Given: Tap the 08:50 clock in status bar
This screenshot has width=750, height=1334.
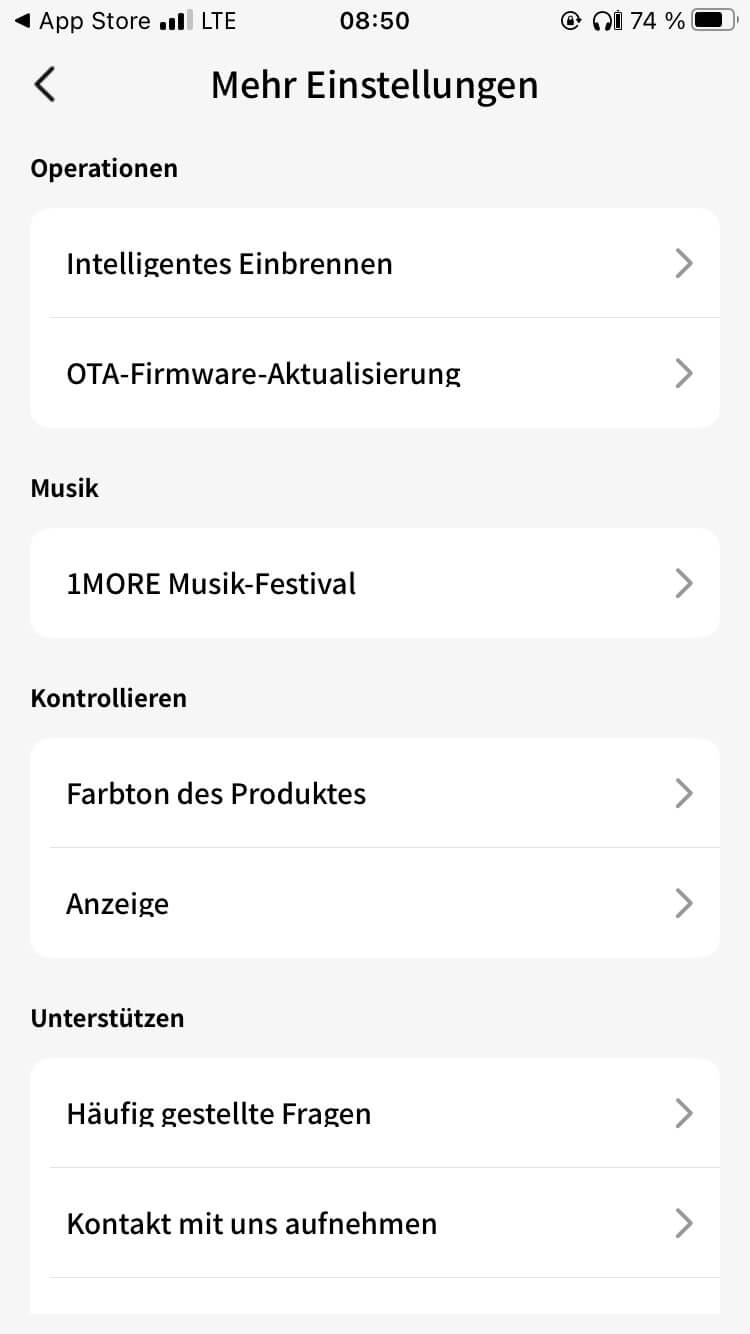Looking at the screenshot, I should [x=374, y=21].
